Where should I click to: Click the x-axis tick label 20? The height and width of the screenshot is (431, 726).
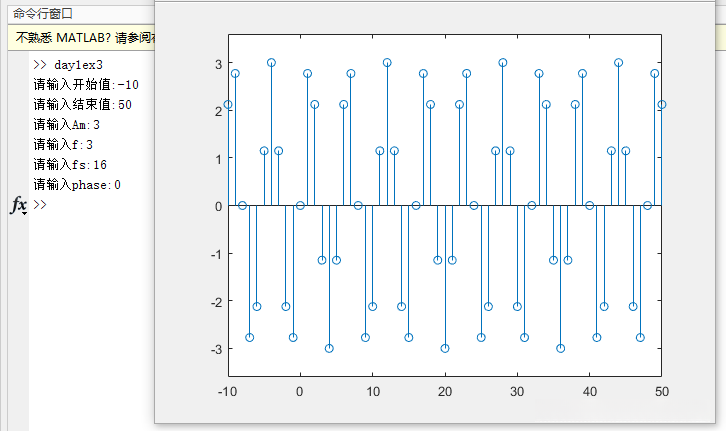(445, 392)
